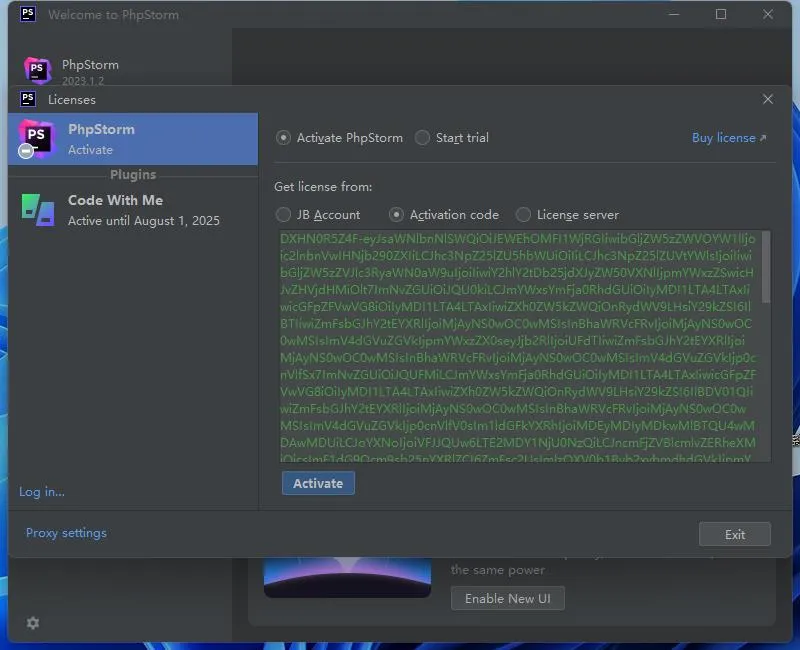Open the Buy license link

(729, 138)
